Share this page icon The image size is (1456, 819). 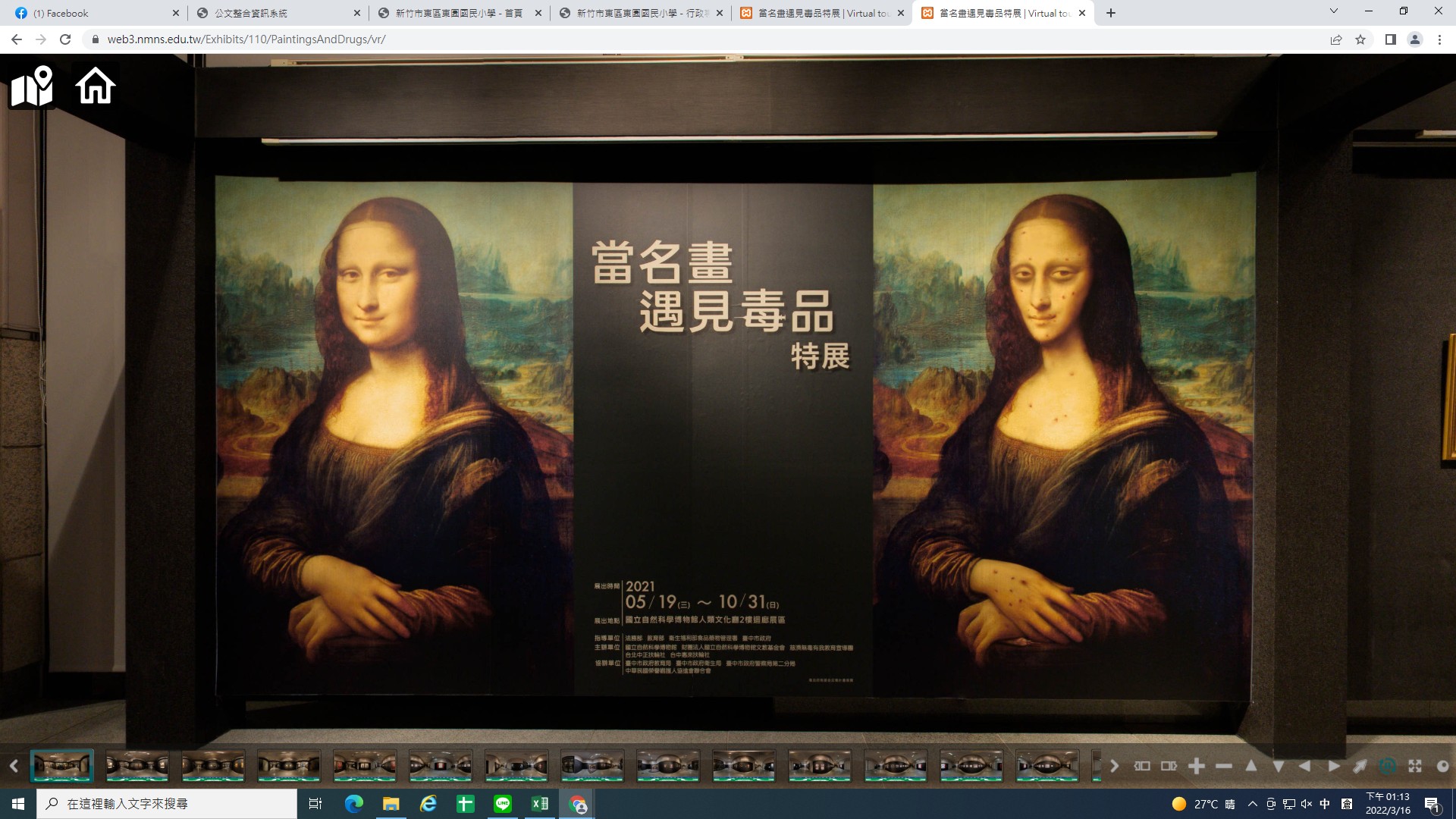(x=1336, y=39)
